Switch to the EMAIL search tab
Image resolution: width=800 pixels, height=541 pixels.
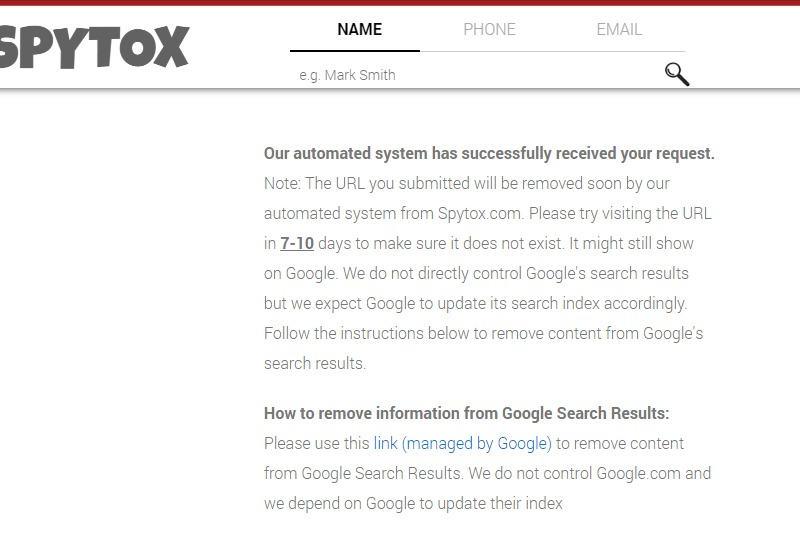point(619,30)
